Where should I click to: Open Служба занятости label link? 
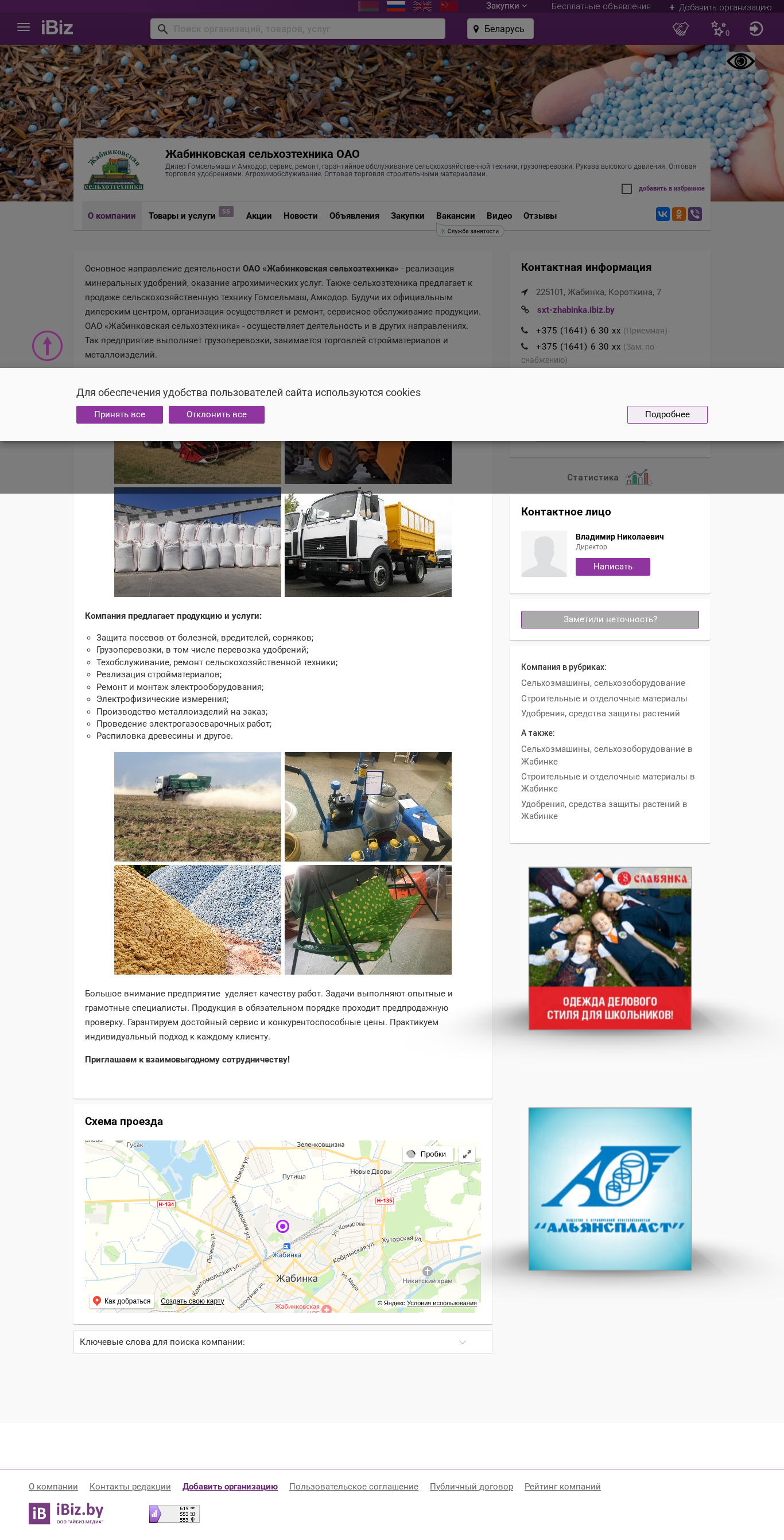pyautogui.click(x=470, y=231)
